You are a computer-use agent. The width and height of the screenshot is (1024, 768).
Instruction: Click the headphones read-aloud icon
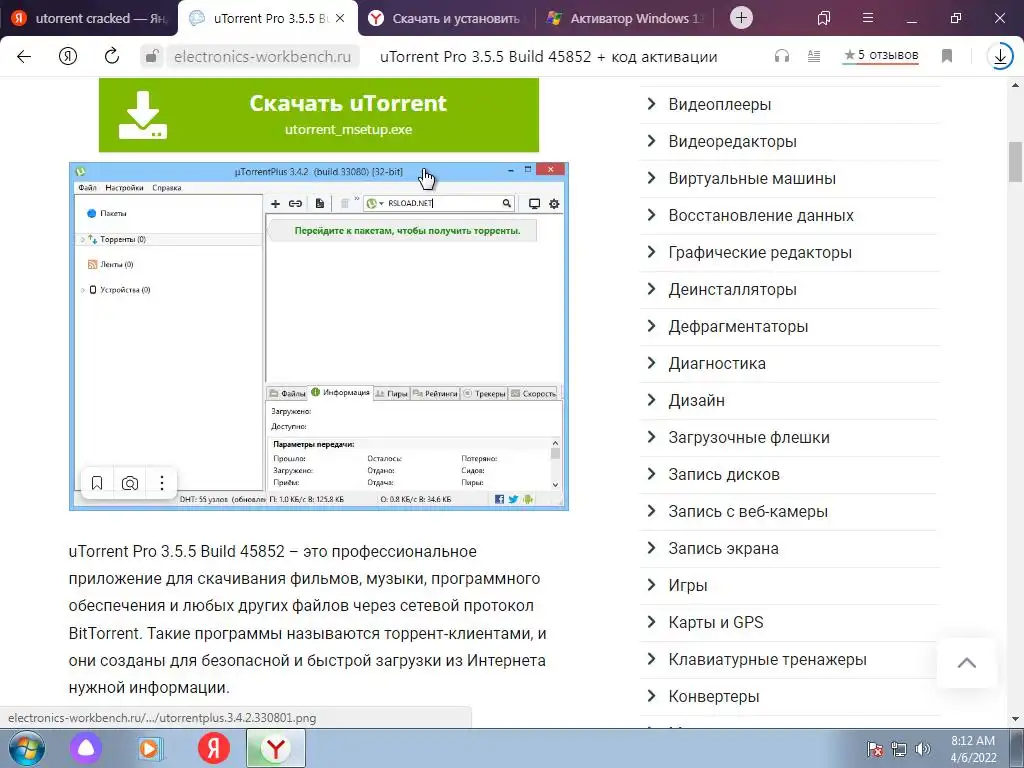click(782, 56)
